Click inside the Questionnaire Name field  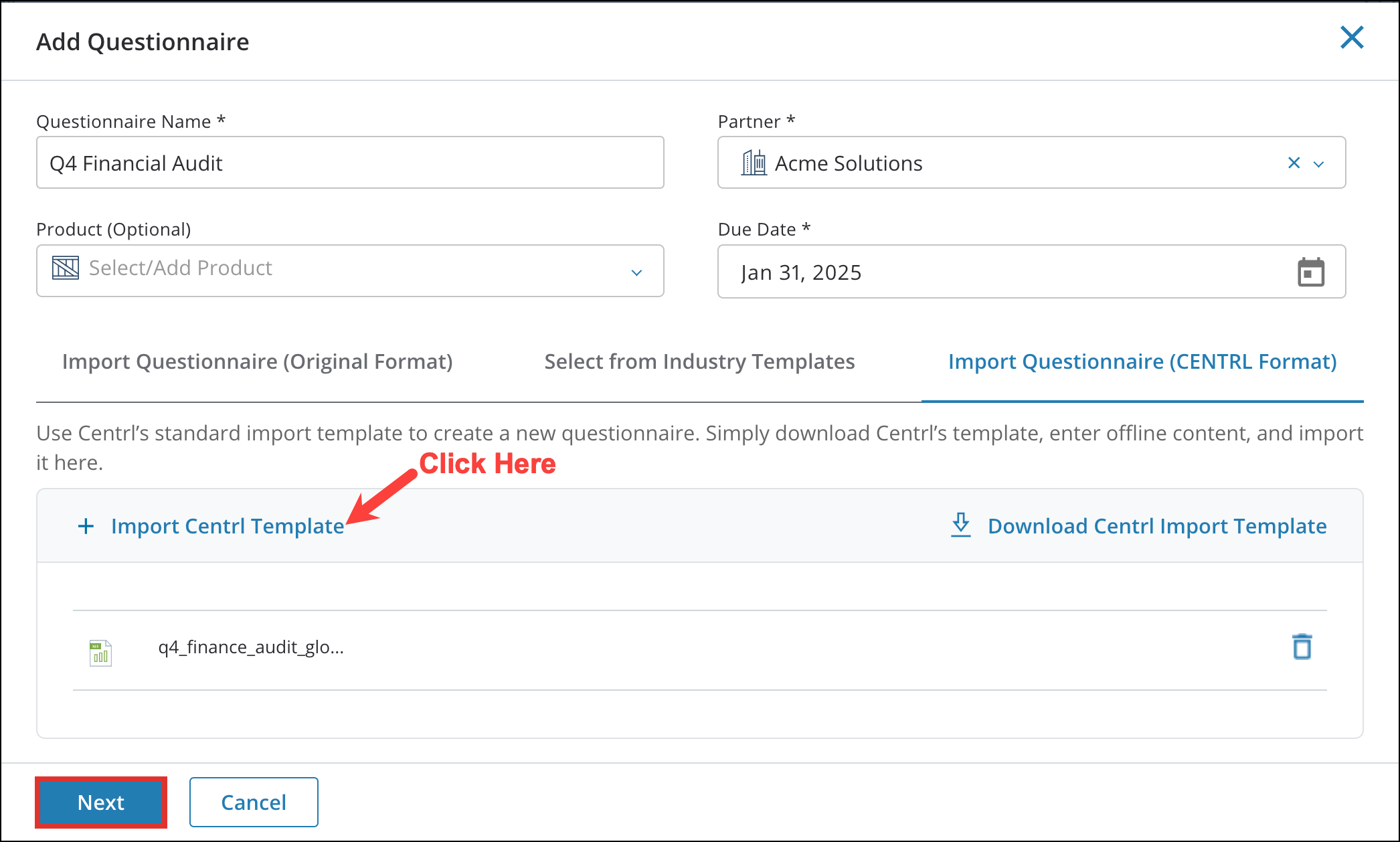pyautogui.click(x=349, y=162)
